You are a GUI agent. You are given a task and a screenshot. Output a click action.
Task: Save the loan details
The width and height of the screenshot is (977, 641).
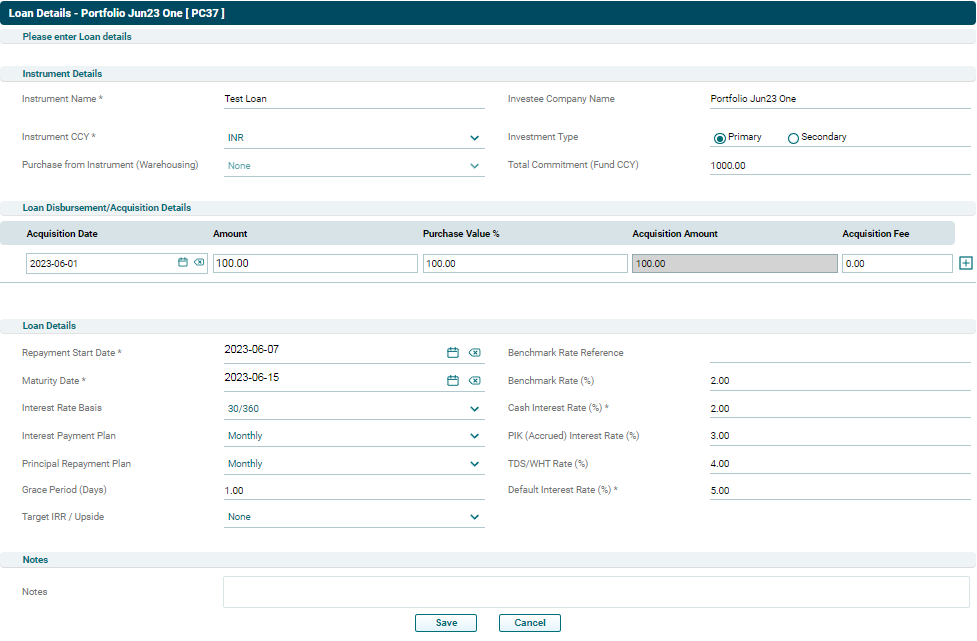tap(446, 623)
